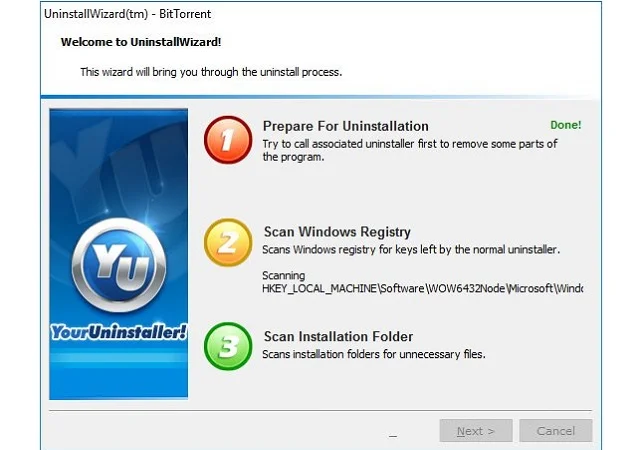Viewport: 640px width, 450px height.
Task: Click the Welcome to UninstallWizard! header
Action: coord(141,42)
